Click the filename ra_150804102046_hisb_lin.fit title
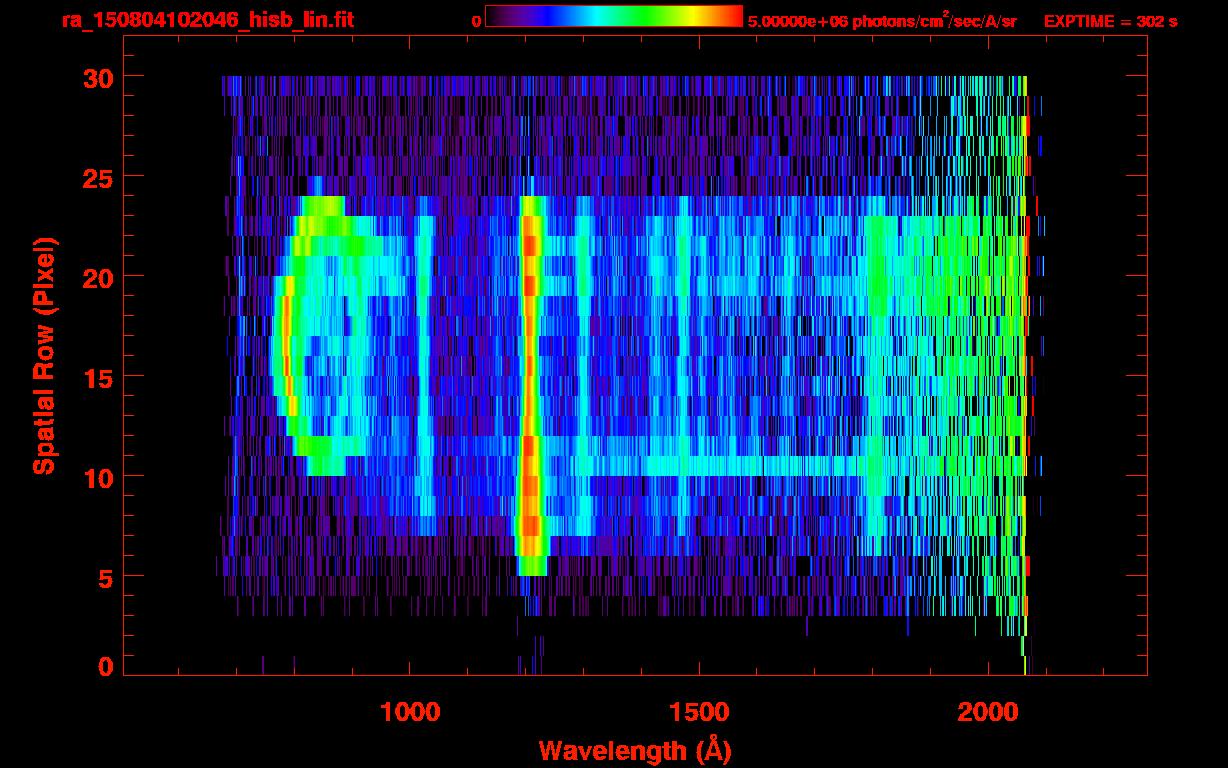 click(x=207, y=20)
